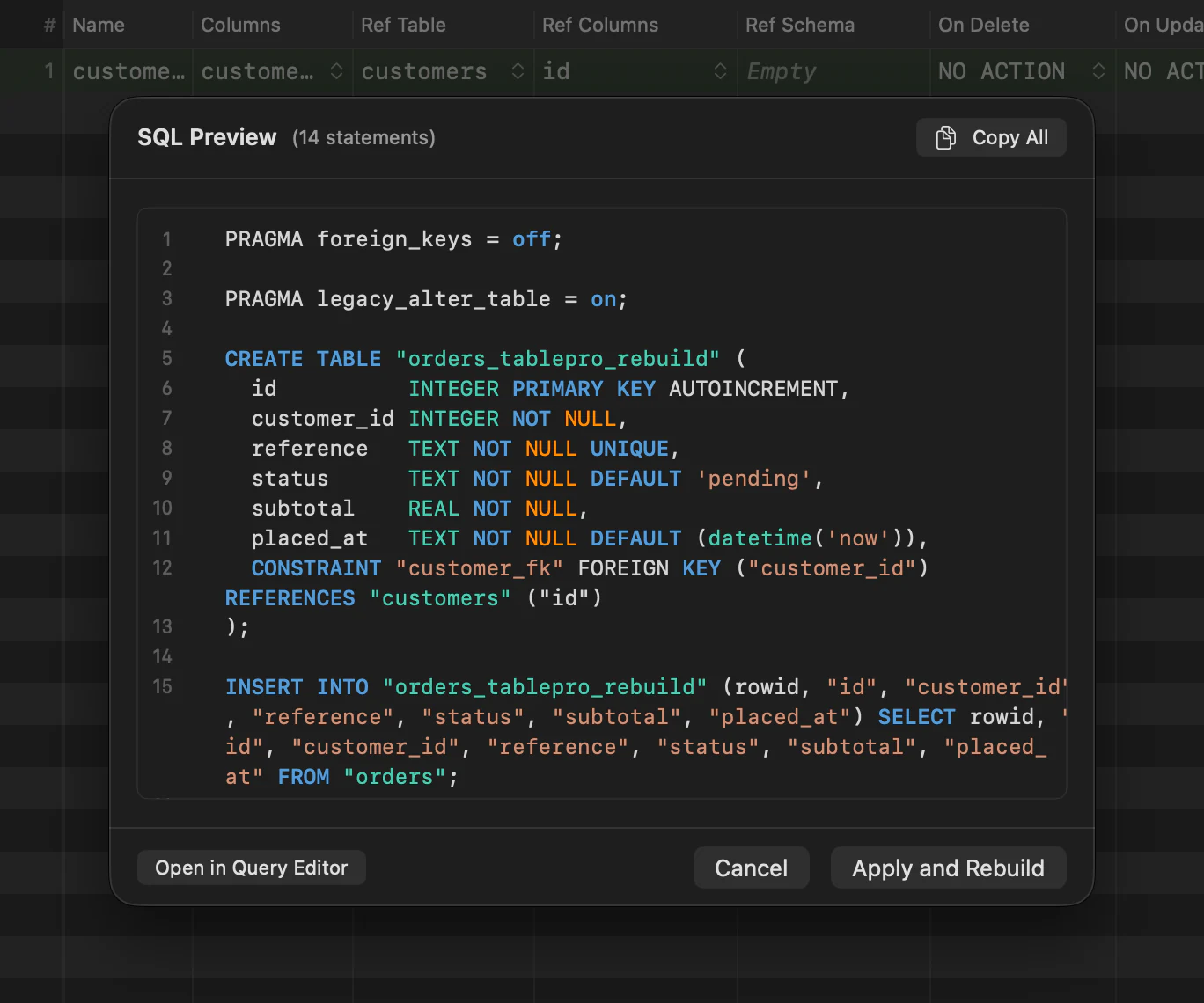Viewport: 1204px width, 1003px height.
Task: Click the subtotal REAL NOT NULL line
Action: pos(420,509)
